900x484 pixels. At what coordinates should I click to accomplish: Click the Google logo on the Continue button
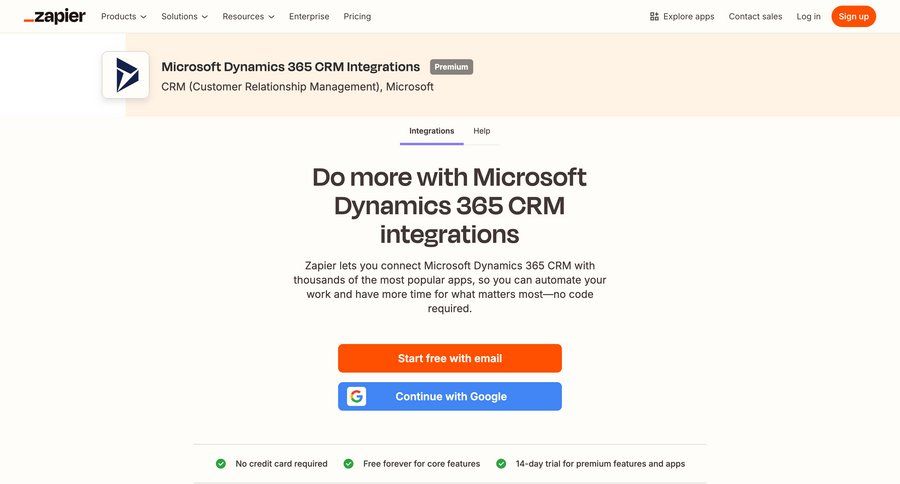point(356,396)
